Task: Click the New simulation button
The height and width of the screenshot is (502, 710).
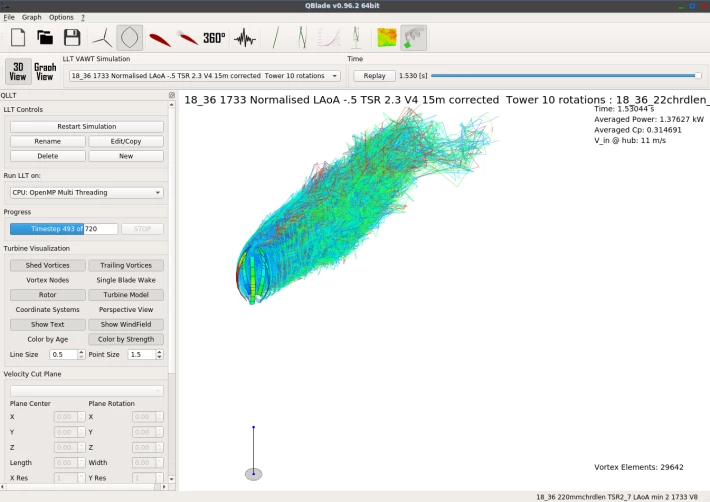Action: pyautogui.click(x=126, y=156)
